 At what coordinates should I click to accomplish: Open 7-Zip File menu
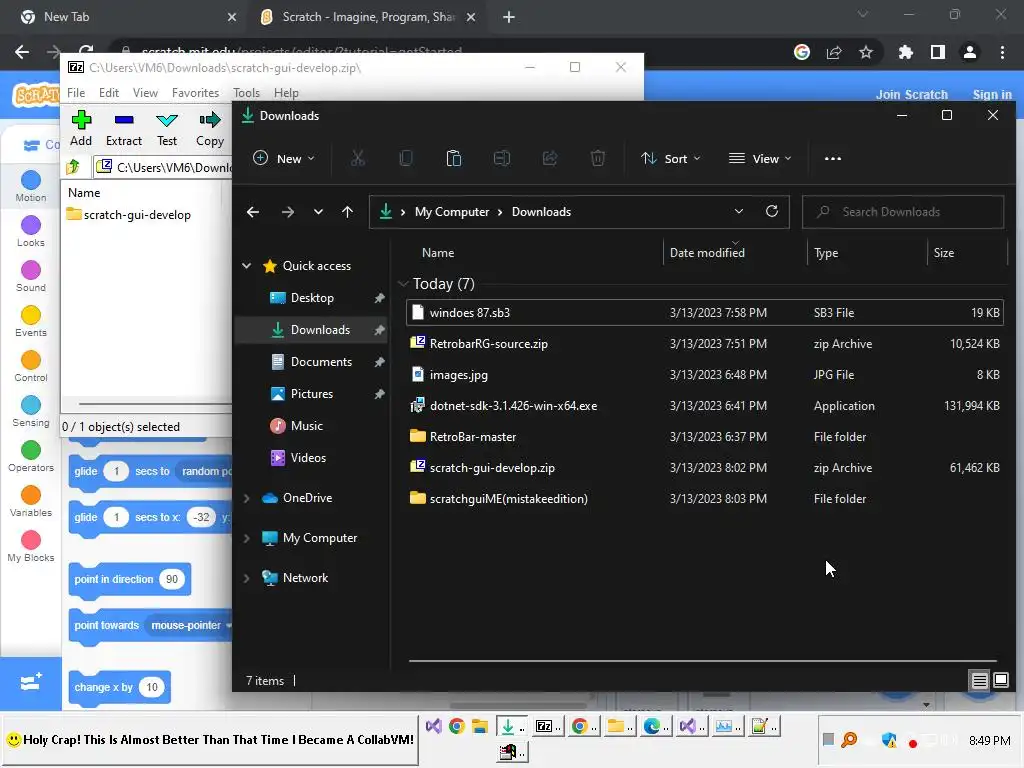[x=76, y=93]
